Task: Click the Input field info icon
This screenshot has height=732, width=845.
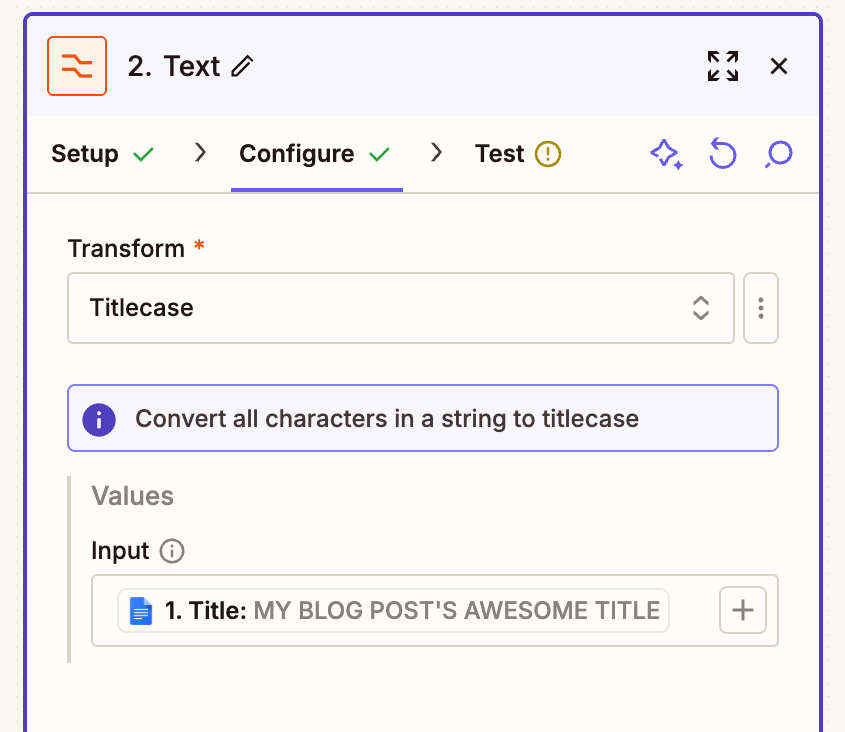Action: [x=172, y=551]
